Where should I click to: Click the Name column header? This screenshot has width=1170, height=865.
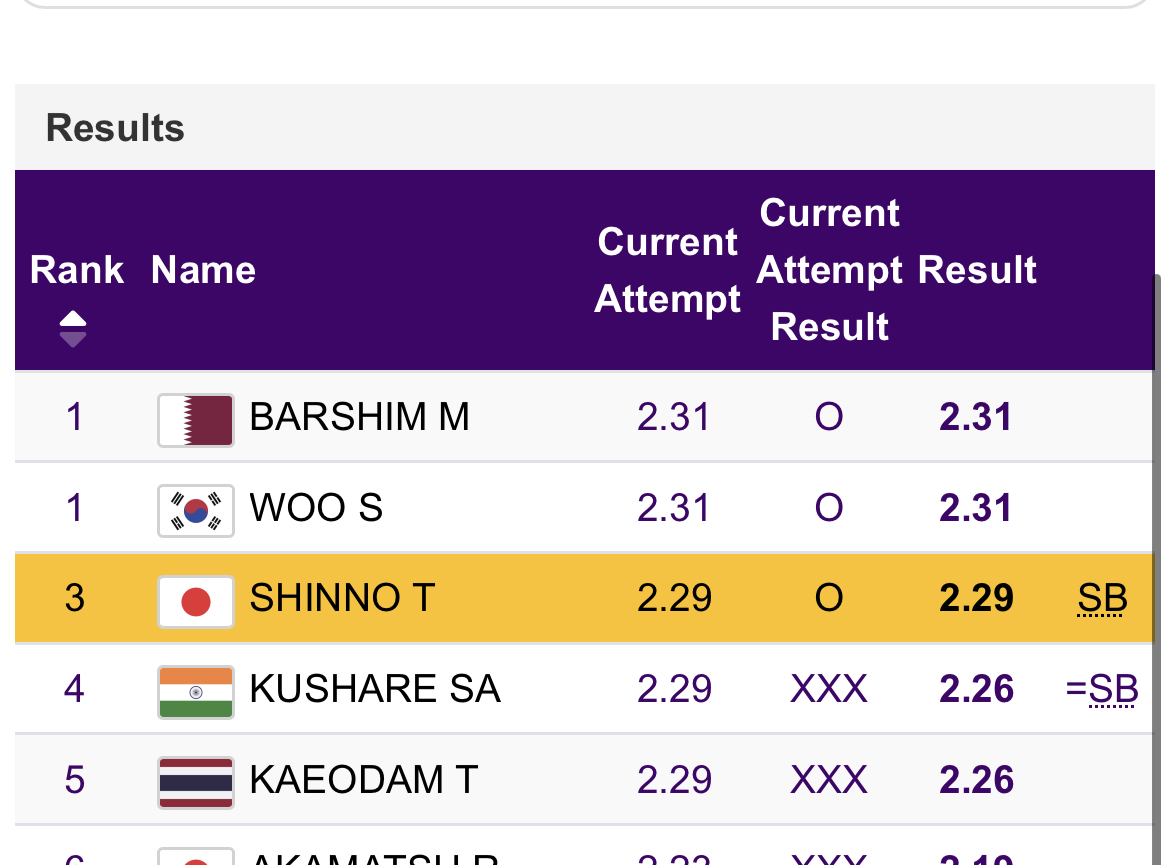(x=203, y=270)
